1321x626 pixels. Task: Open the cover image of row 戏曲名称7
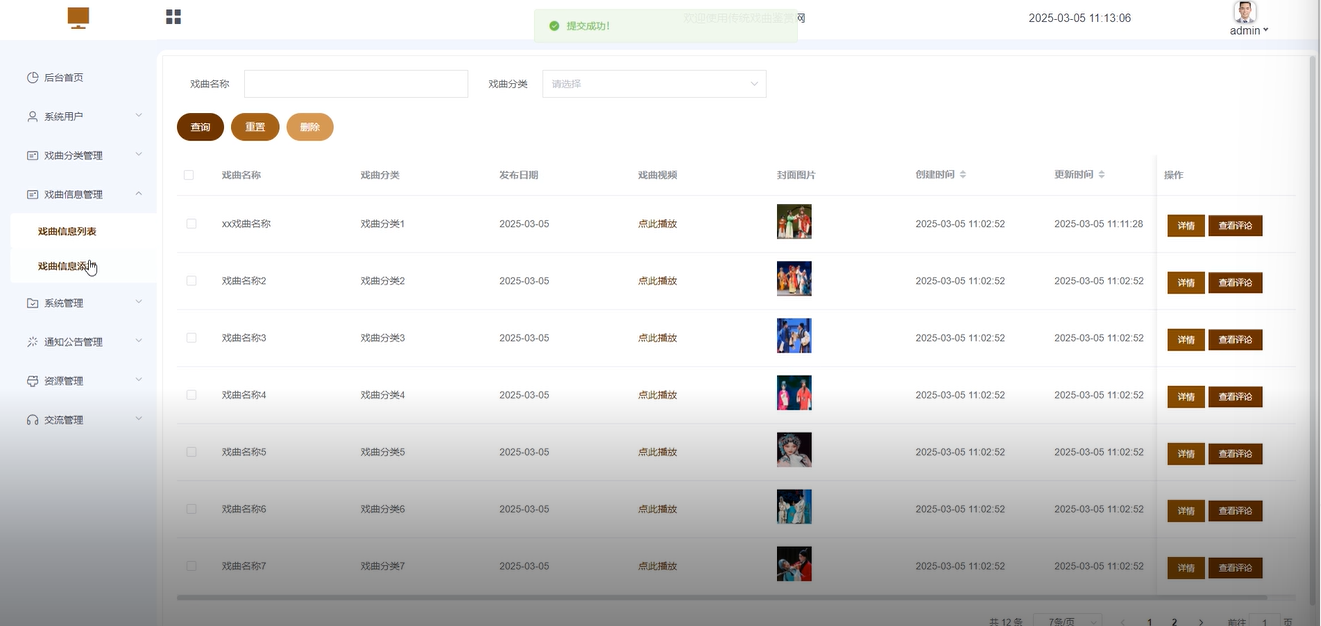pyautogui.click(x=794, y=564)
